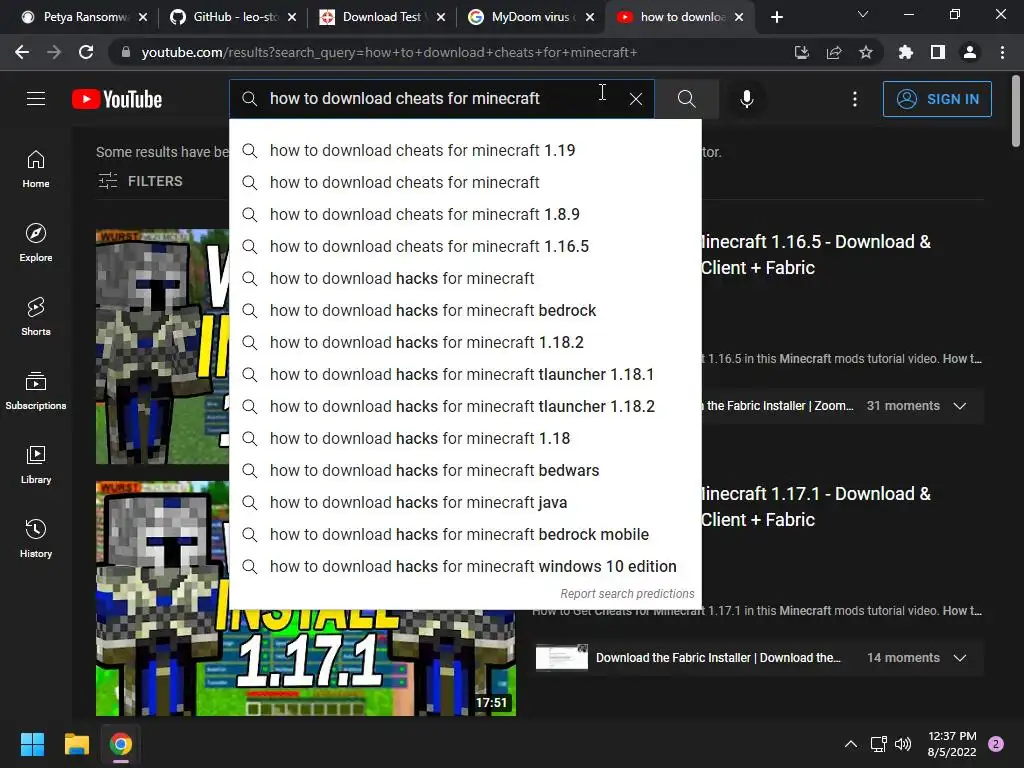Open the Chrome three-dot menu
The height and width of the screenshot is (768, 1024).
tap(1002, 52)
